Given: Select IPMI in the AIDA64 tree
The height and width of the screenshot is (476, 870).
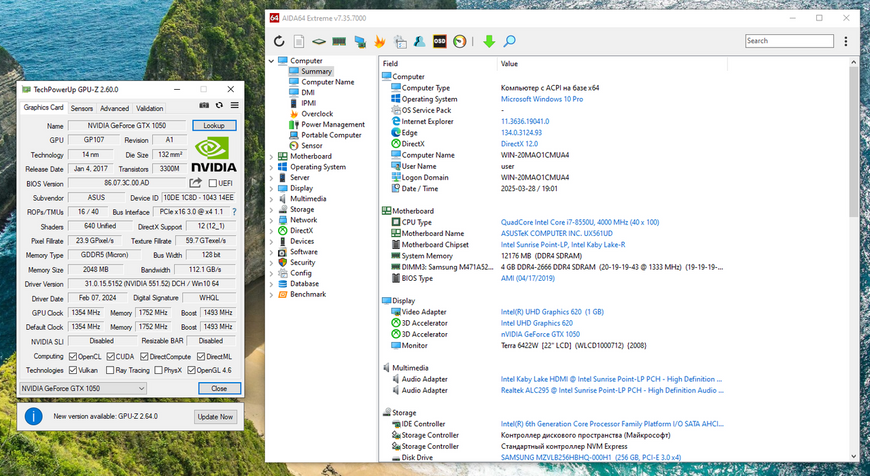Looking at the screenshot, I should tap(308, 103).
